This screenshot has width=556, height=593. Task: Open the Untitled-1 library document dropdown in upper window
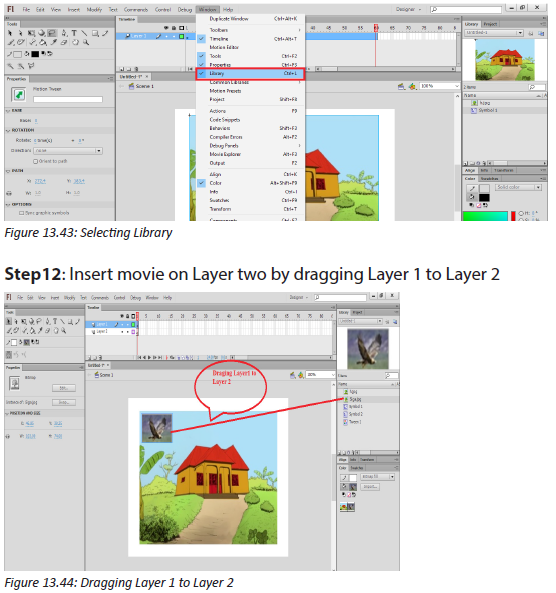[494, 33]
